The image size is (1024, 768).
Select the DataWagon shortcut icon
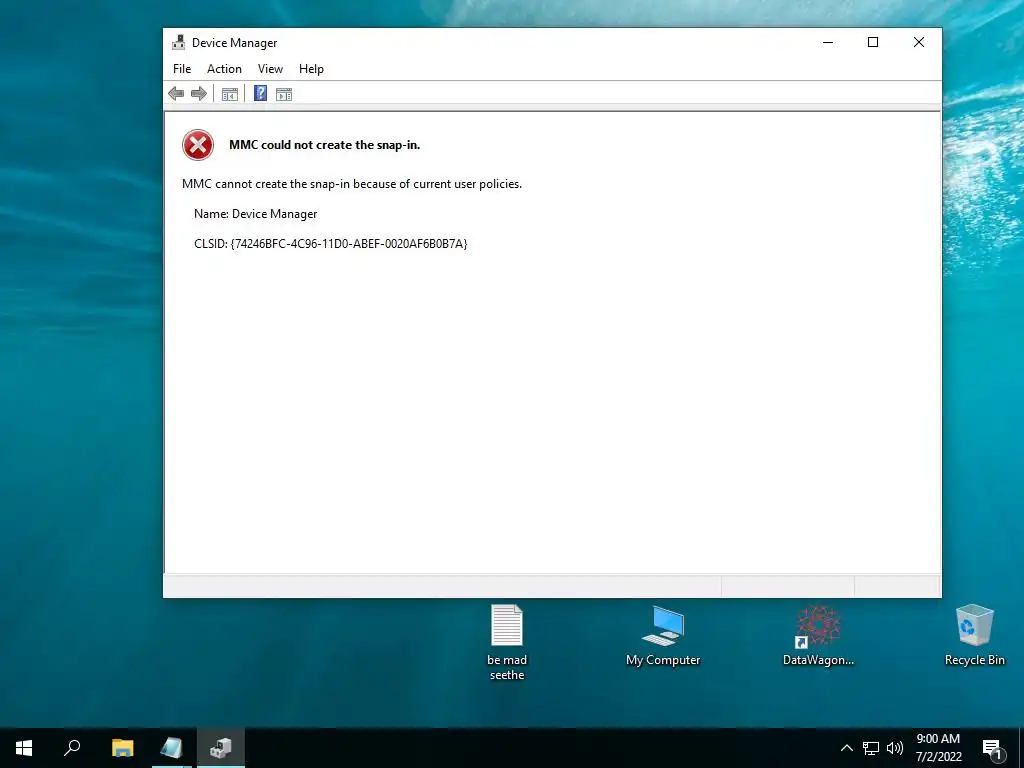(x=818, y=635)
